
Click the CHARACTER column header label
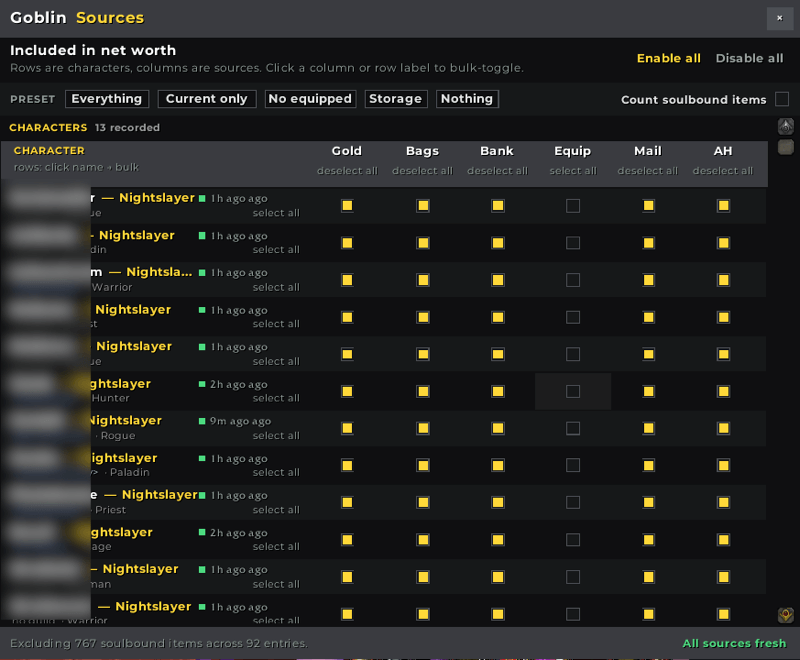pos(49,151)
